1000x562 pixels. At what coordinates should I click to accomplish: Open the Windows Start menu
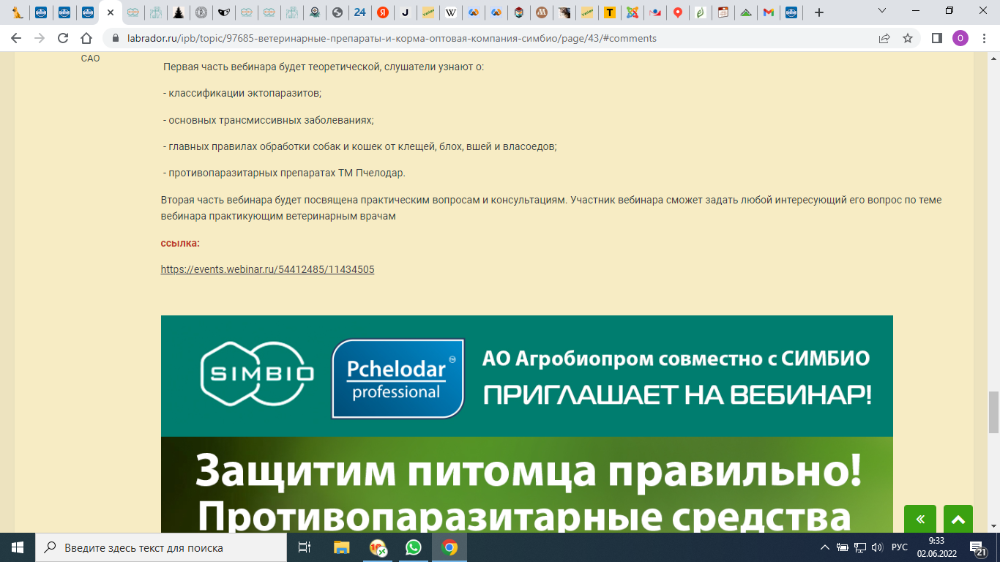(17, 547)
